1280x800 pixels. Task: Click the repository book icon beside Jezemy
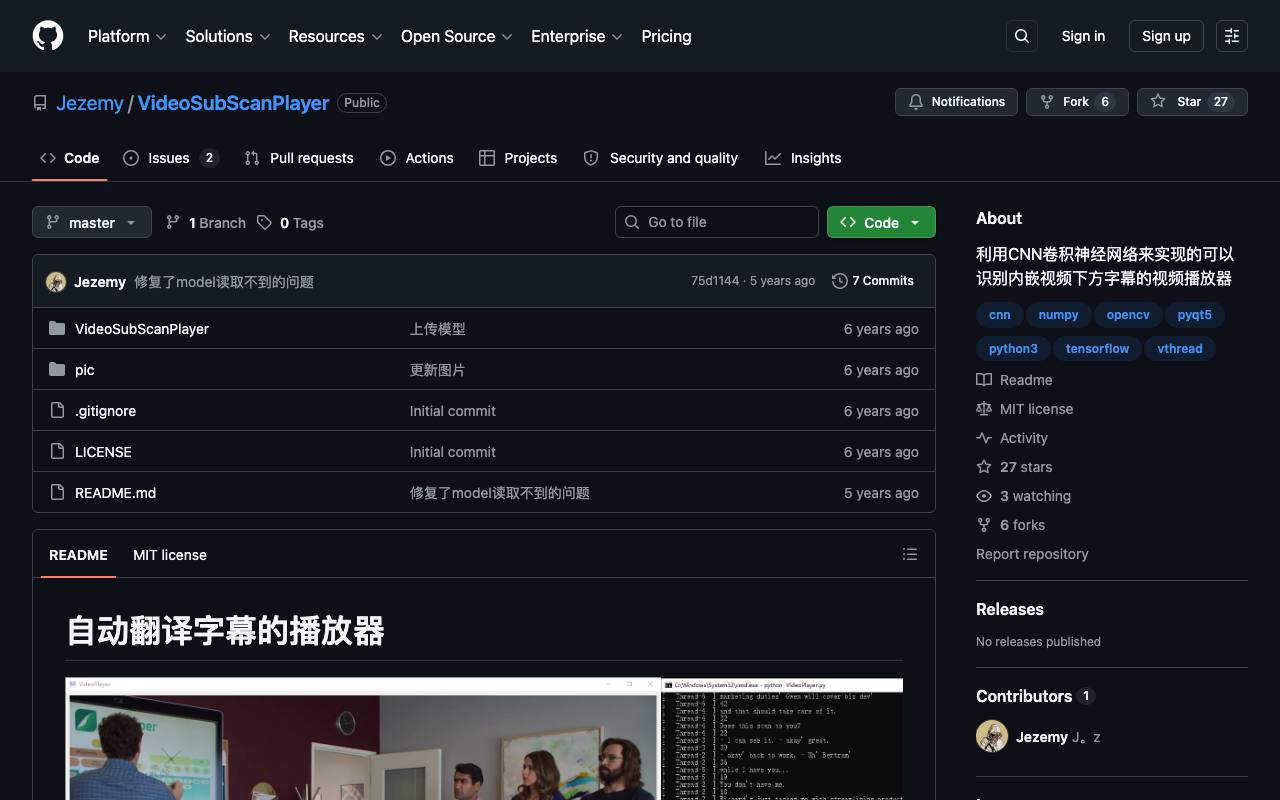coord(40,103)
